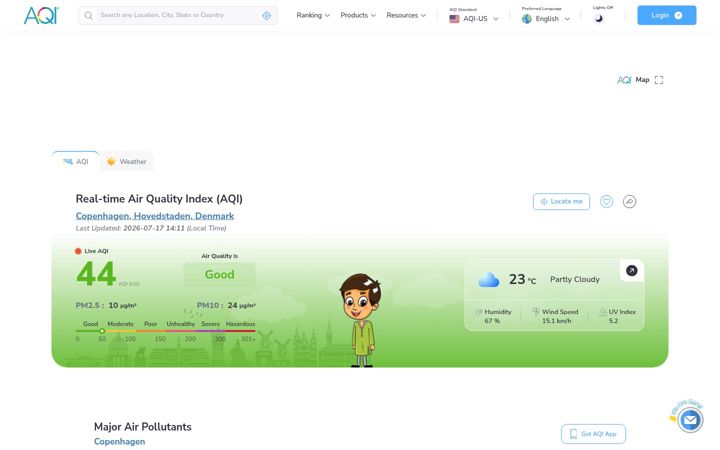The height and width of the screenshot is (450, 720).
Task: Open weather details arrow icon
Action: coord(631,270)
